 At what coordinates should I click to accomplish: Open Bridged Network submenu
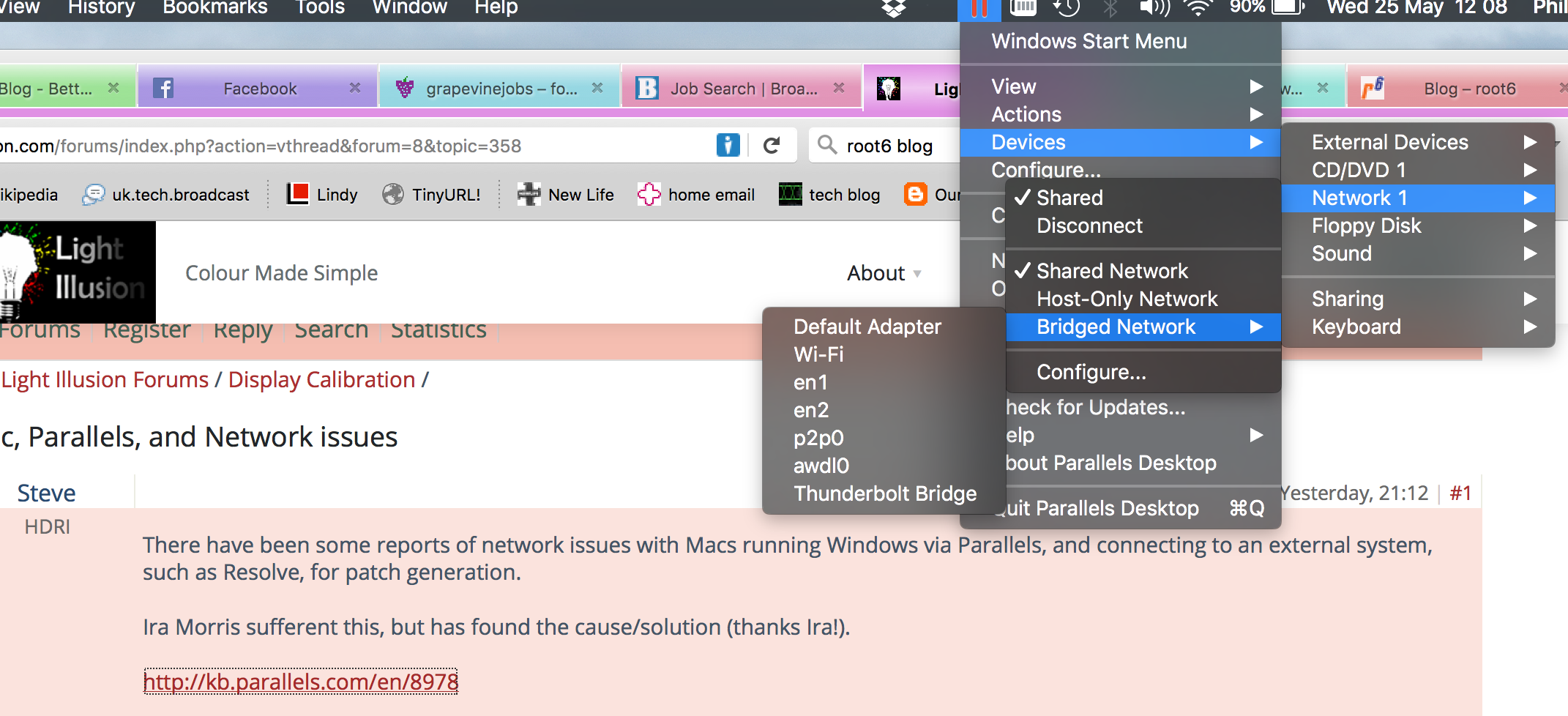click(x=1143, y=327)
